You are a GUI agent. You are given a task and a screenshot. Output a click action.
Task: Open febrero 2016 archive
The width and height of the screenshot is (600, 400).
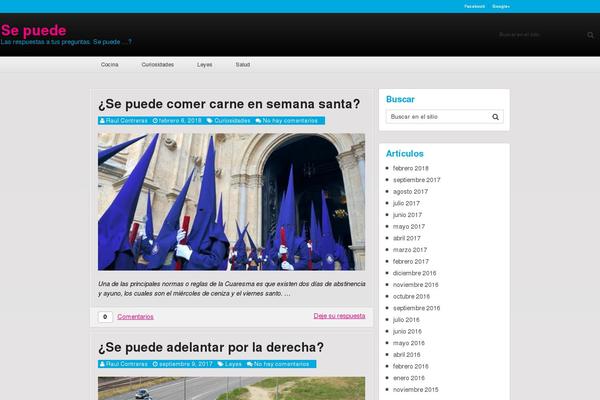(411, 366)
